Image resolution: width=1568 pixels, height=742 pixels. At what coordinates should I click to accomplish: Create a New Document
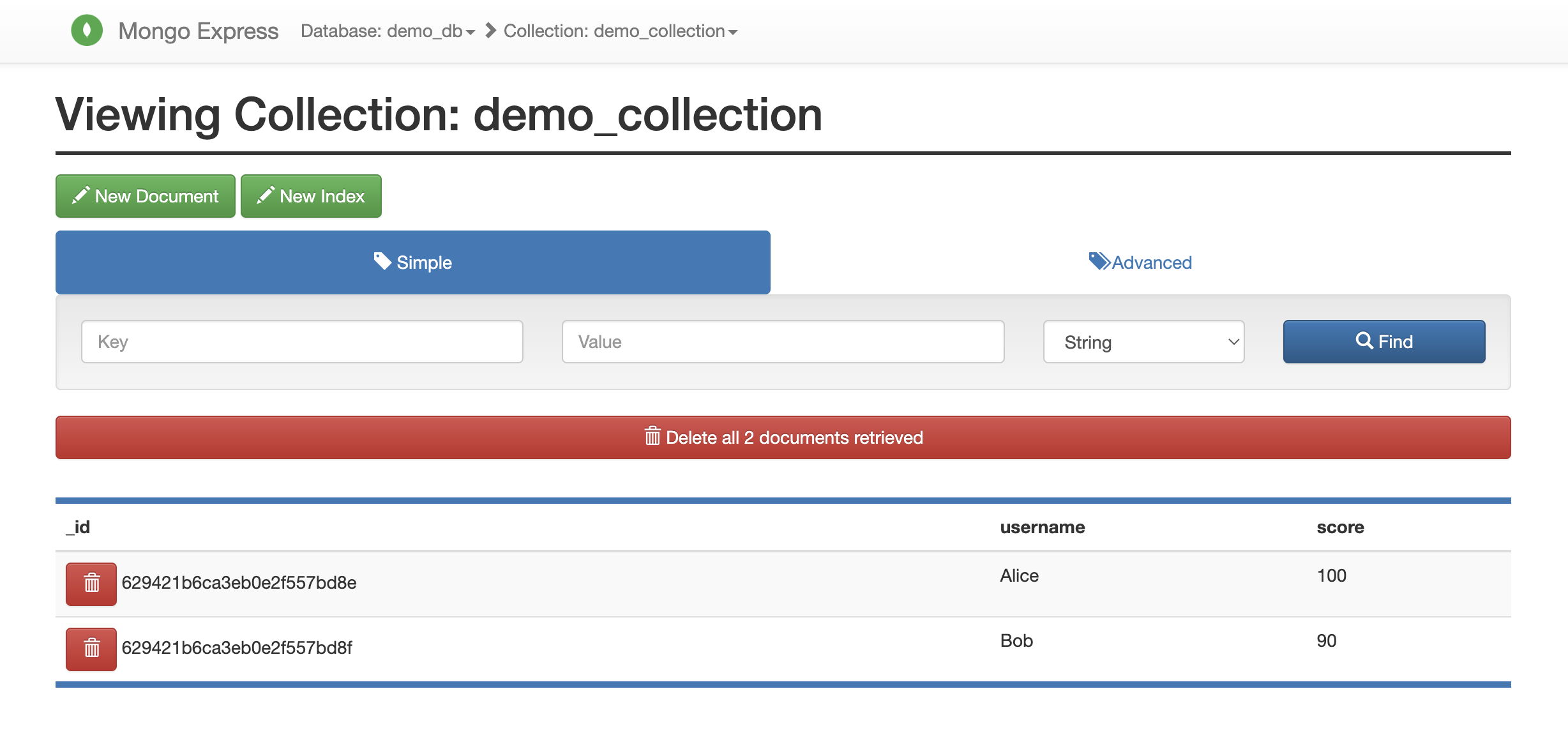(145, 196)
